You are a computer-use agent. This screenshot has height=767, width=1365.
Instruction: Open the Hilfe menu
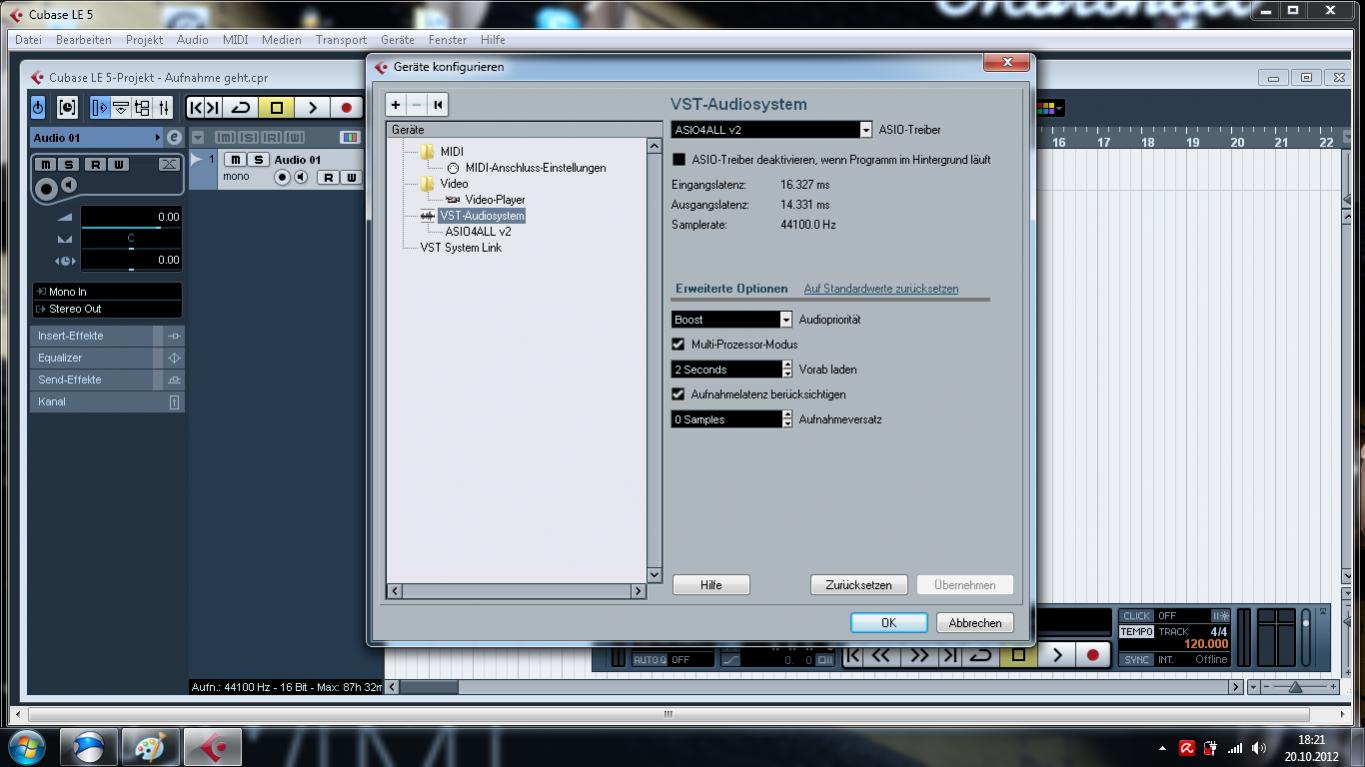pyautogui.click(x=493, y=40)
